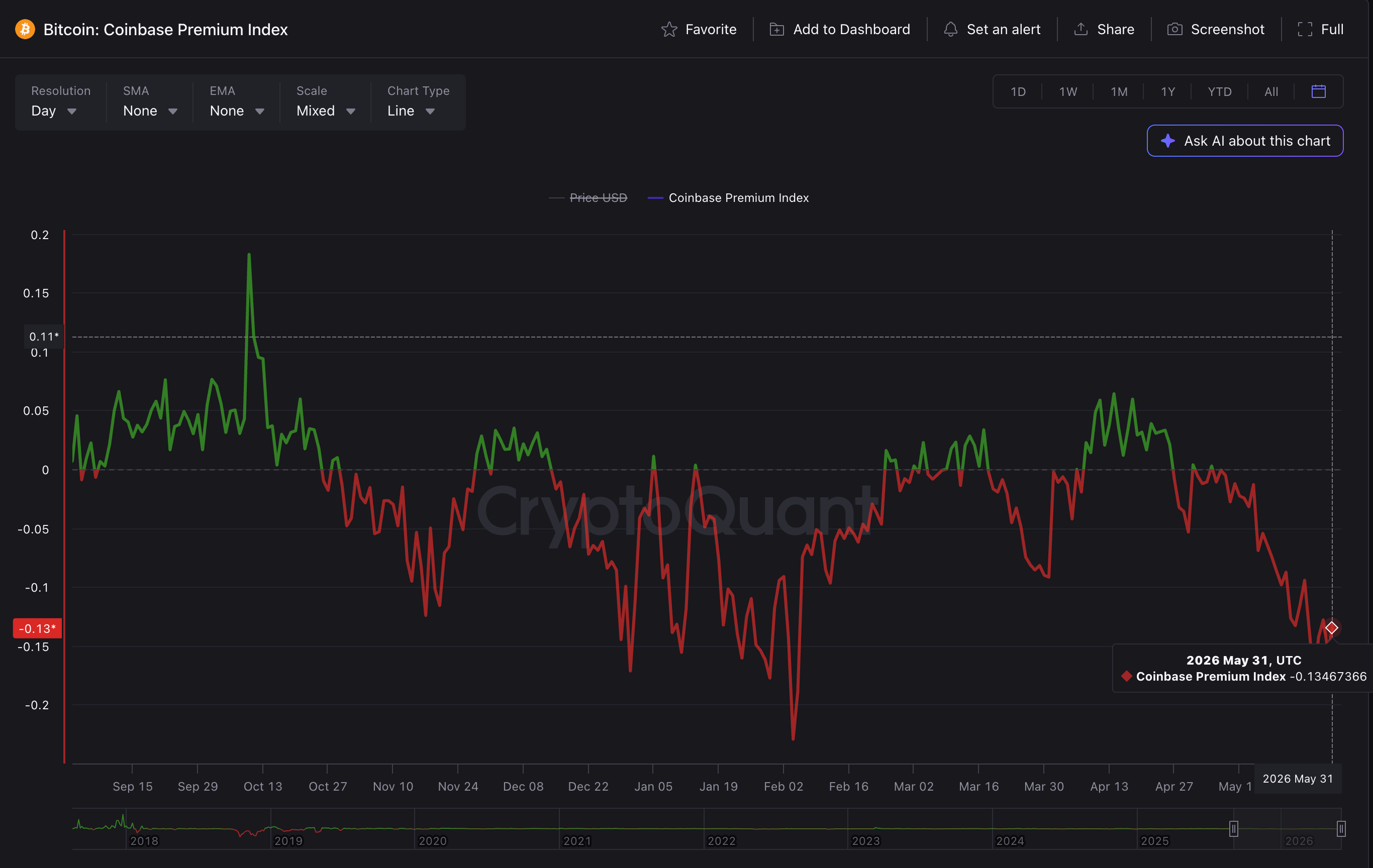Click the Apr 13 x-axis label
The width and height of the screenshot is (1373, 868).
1109,787
